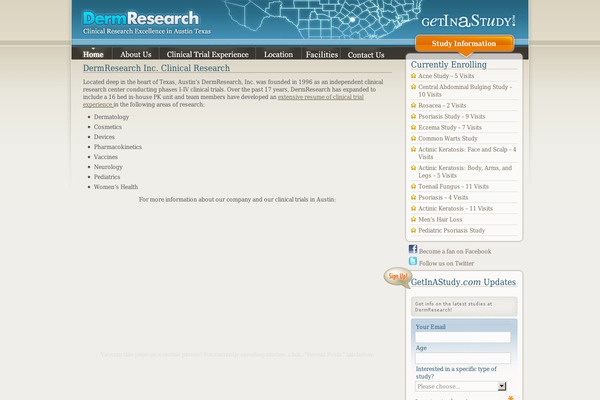Image resolution: width=600 pixels, height=400 pixels.
Task: Open the GetInAStudy logo link
Action: [468, 21]
